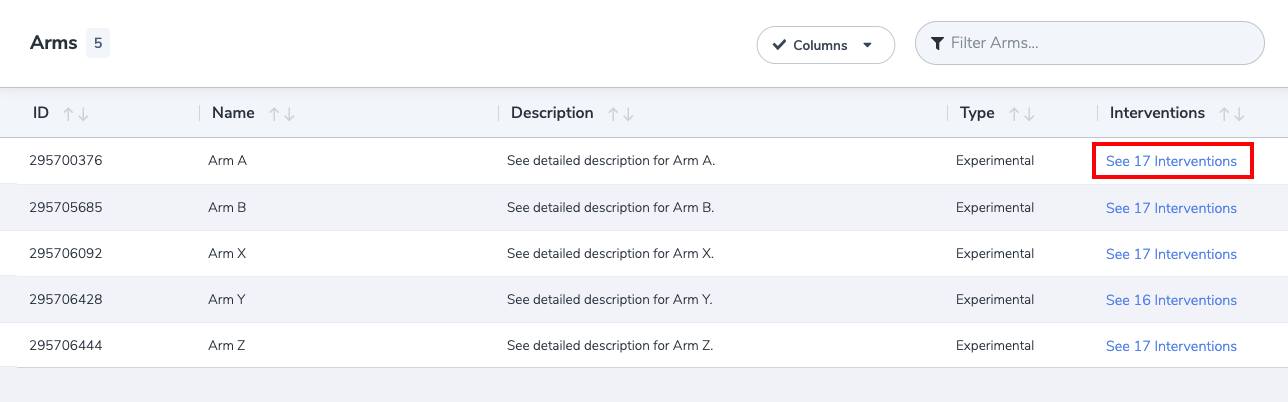
Task: Click the Description column header
Action: click(x=552, y=113)
